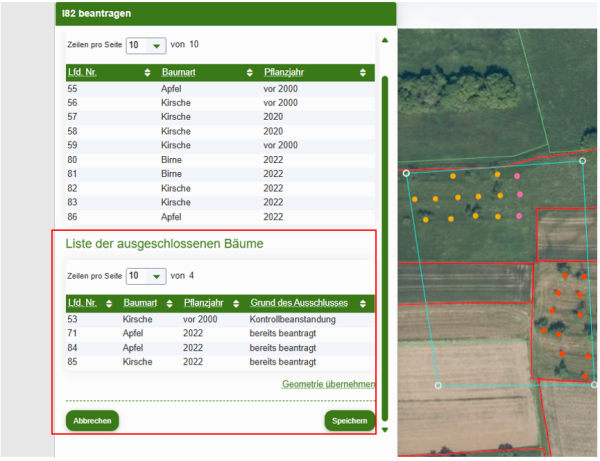Screen dimensions: 600x461
Task: Select row 83 Kirsche
Action: (220, 202)
